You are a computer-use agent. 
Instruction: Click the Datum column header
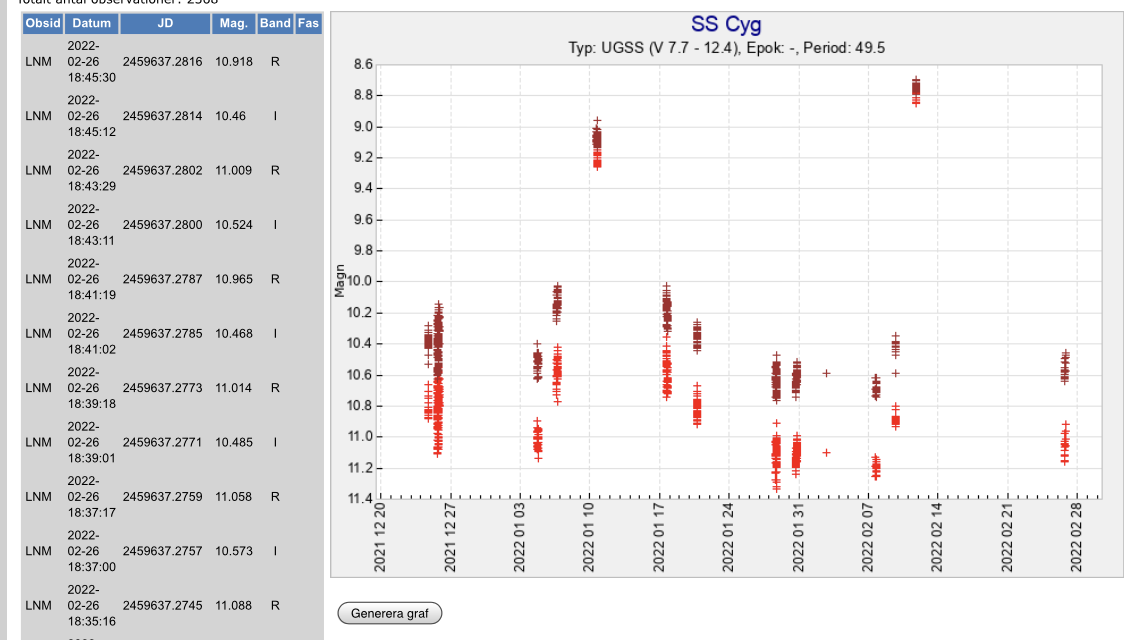pyautogui.click(x=91, y=22)
